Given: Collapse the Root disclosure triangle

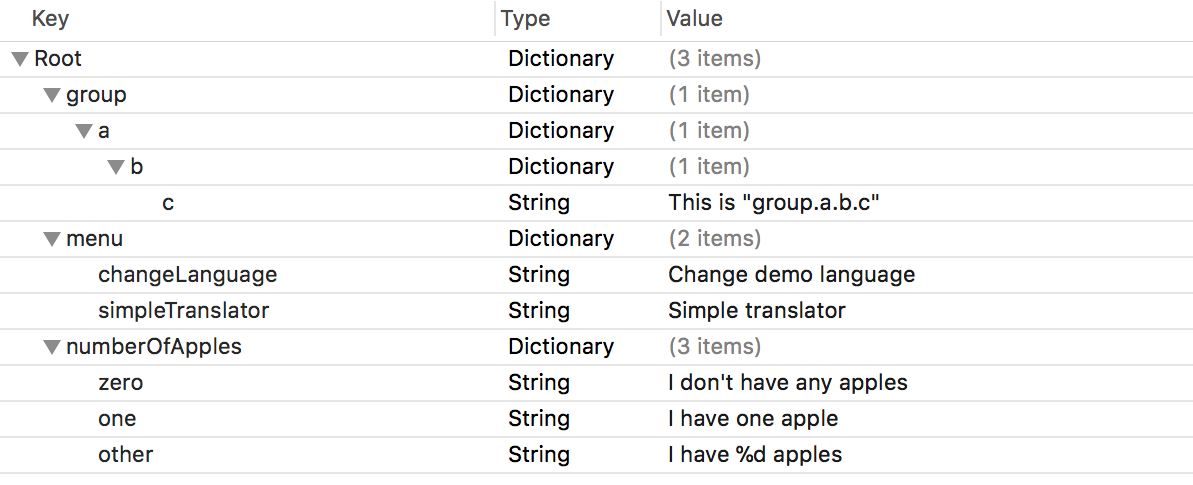Looking at the screenshot, I should click(20, 59).
